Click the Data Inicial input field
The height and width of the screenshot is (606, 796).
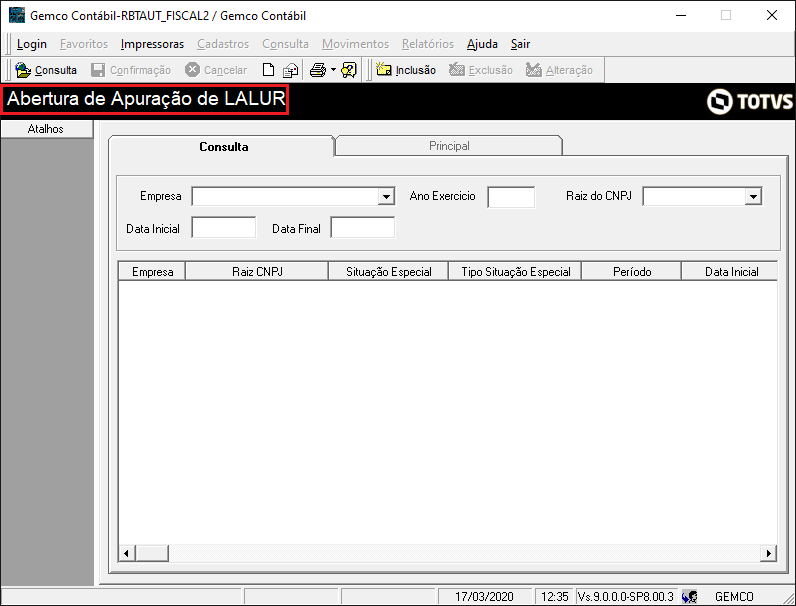224,227
